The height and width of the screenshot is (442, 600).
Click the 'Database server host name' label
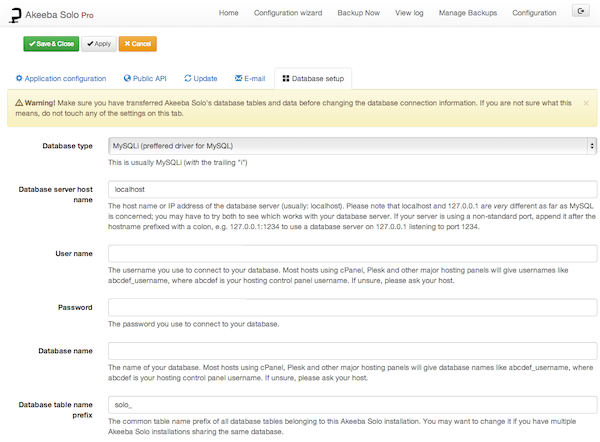[55, 194]
